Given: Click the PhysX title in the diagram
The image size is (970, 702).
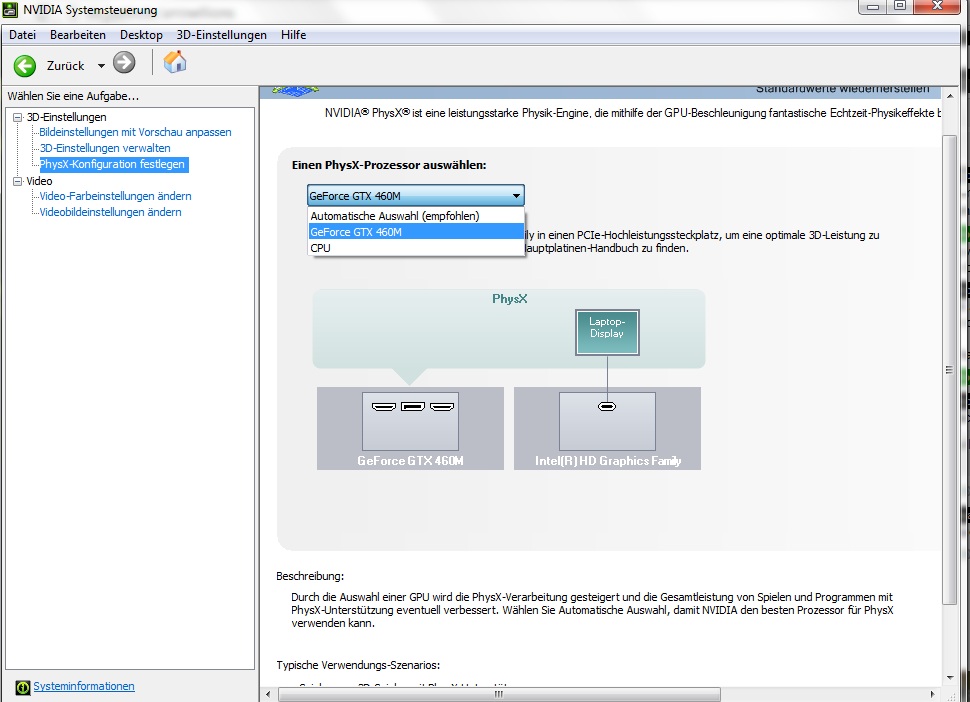Looking at the screenshot, I should pos(510,299).
